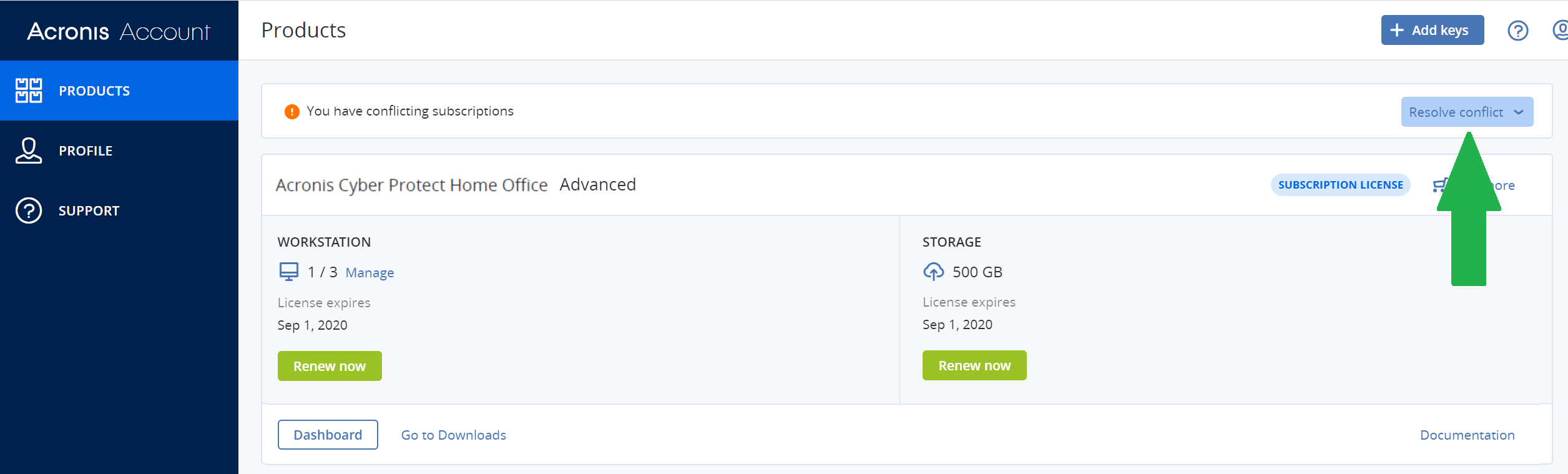Open the Manage link for workstations

[x=370, y=272]
